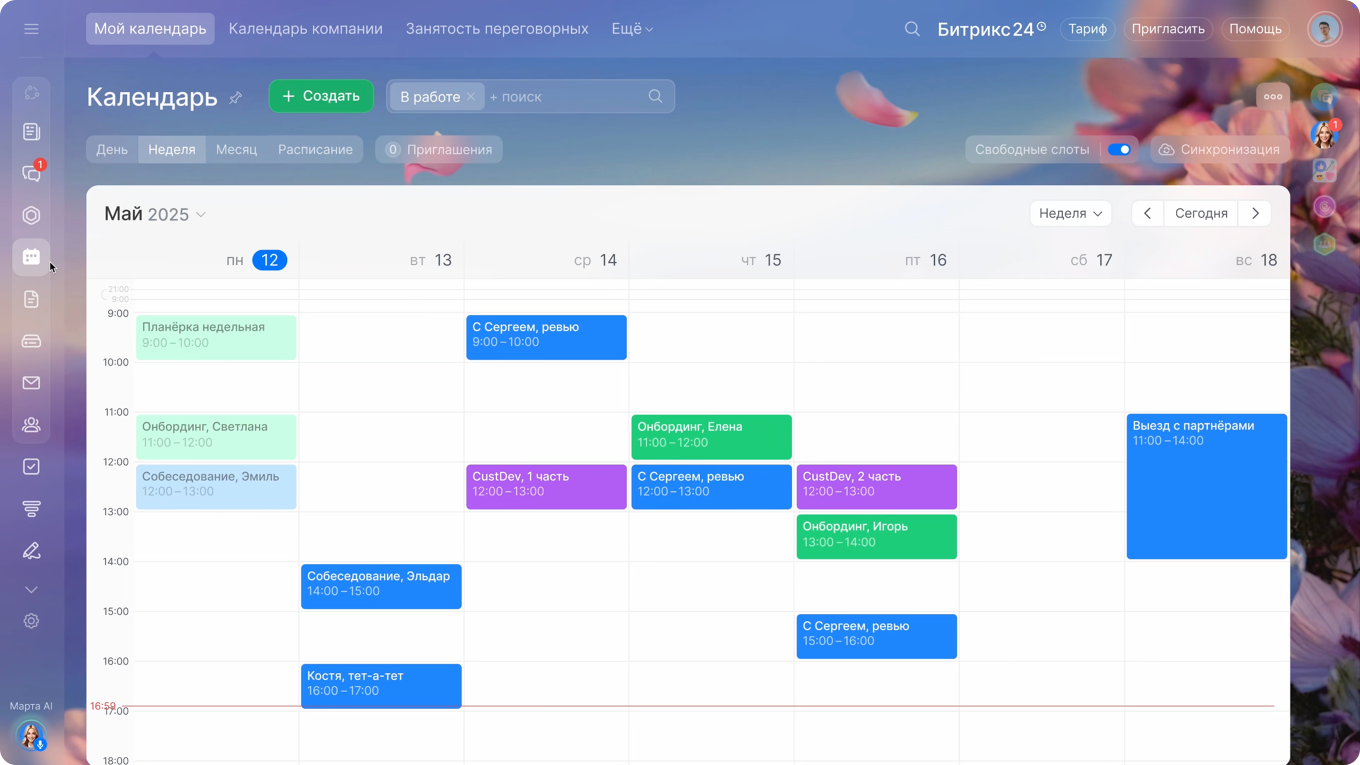Click the search magnifier in top bar
Image resolution: width=1360 pixels, height=765 pixels.
click(912, 29)
